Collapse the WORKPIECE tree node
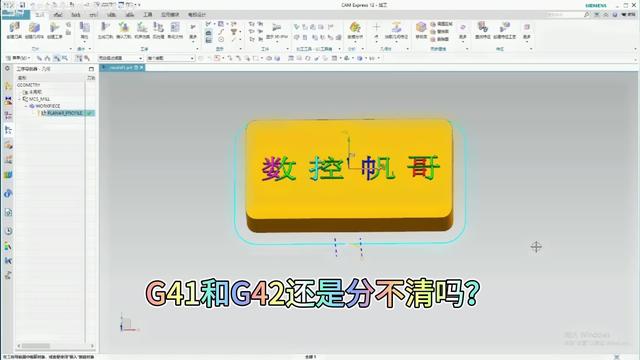Image resolution: width=640 pixels, height=360 pixels. 26,106
